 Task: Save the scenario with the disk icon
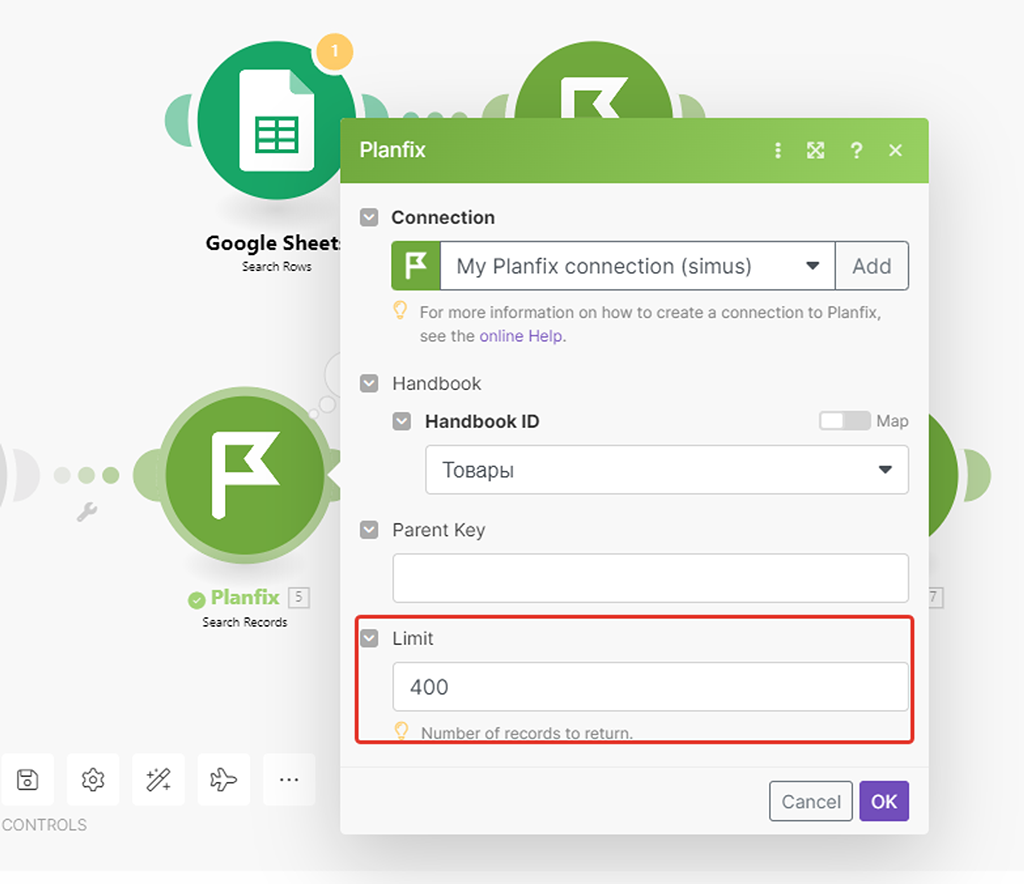click(x=27, y=780)
